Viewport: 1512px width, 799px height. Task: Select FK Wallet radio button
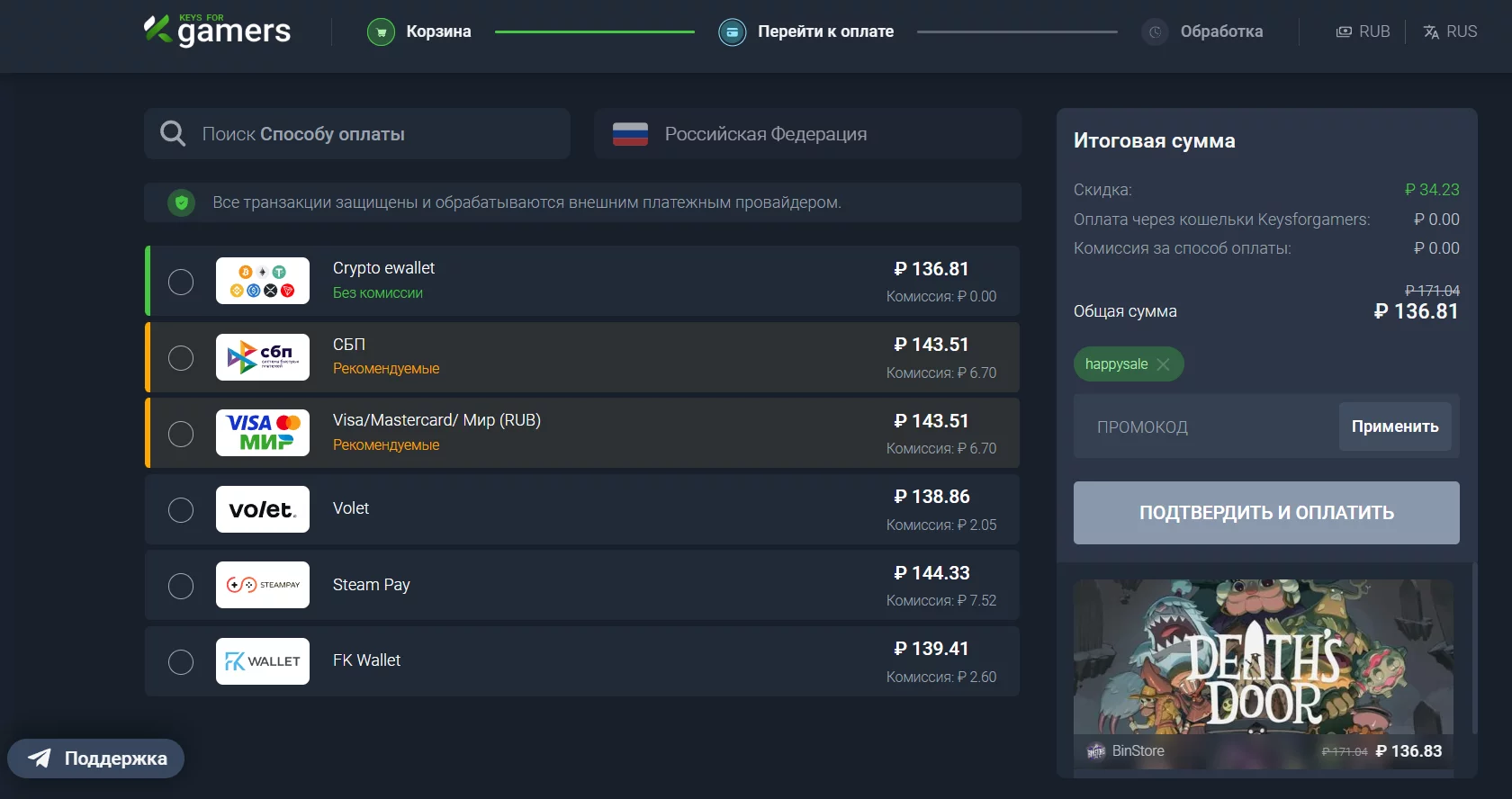181,662
